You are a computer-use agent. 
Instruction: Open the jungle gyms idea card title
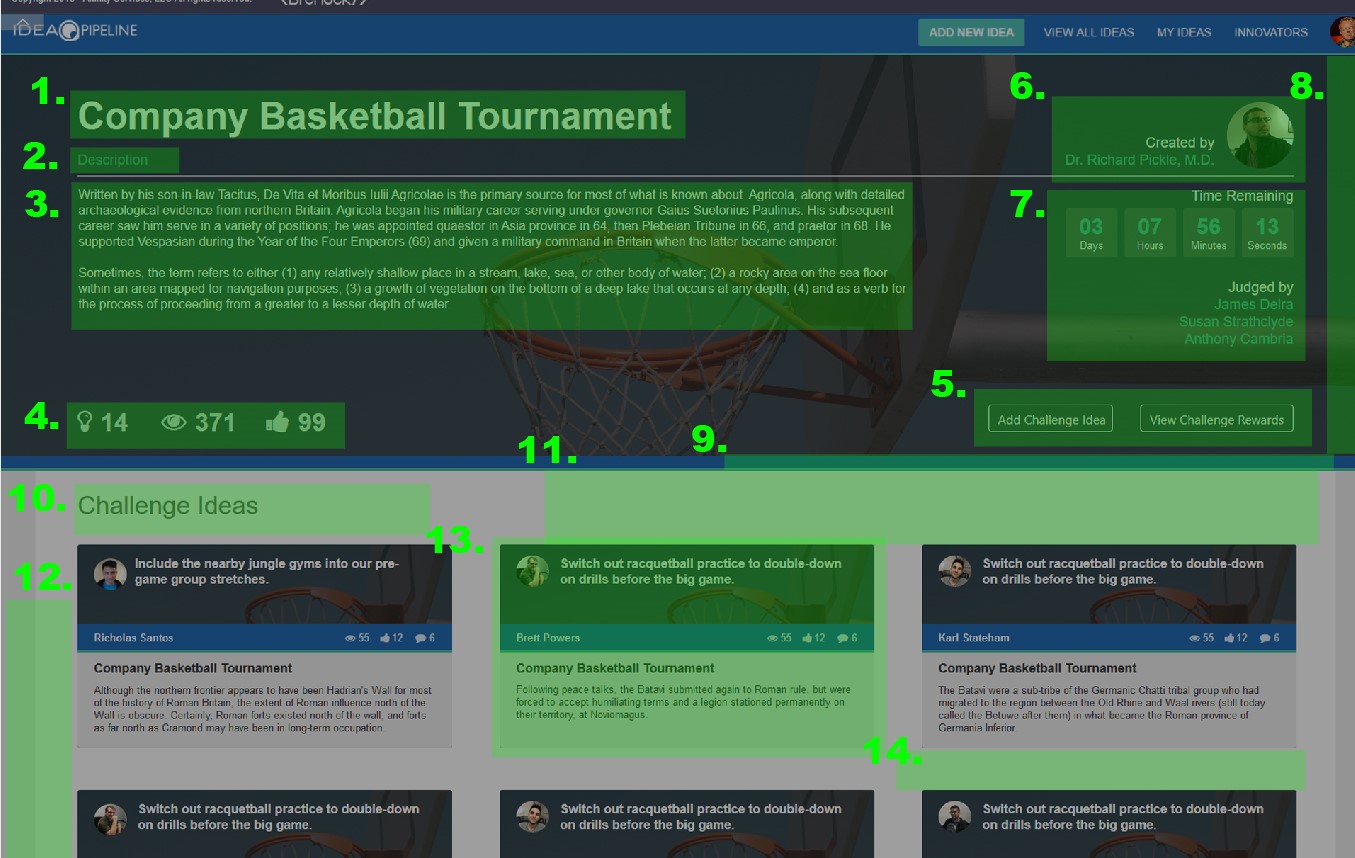[267, 571]
